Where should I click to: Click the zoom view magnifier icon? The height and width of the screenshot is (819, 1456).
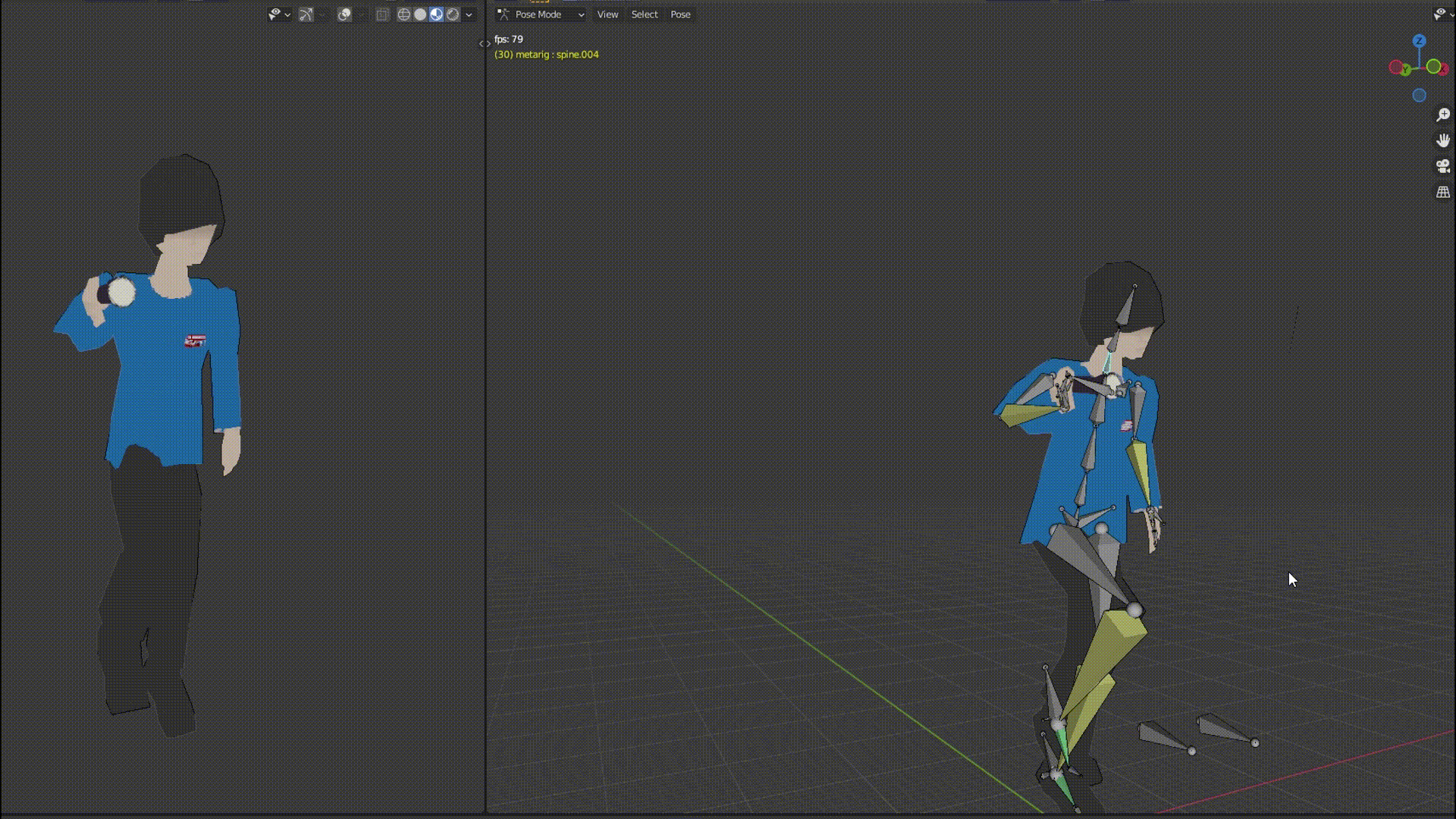point(1442,115)
